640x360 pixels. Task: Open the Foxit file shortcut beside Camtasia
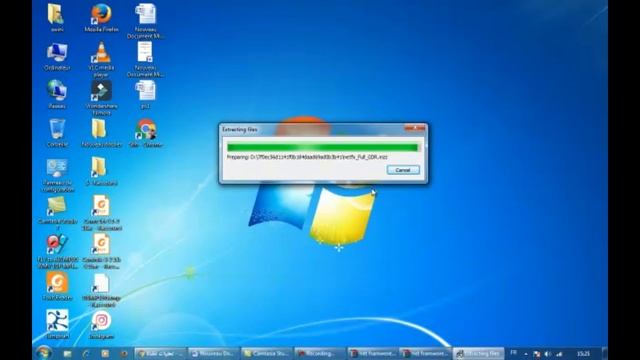pos(101,213)
